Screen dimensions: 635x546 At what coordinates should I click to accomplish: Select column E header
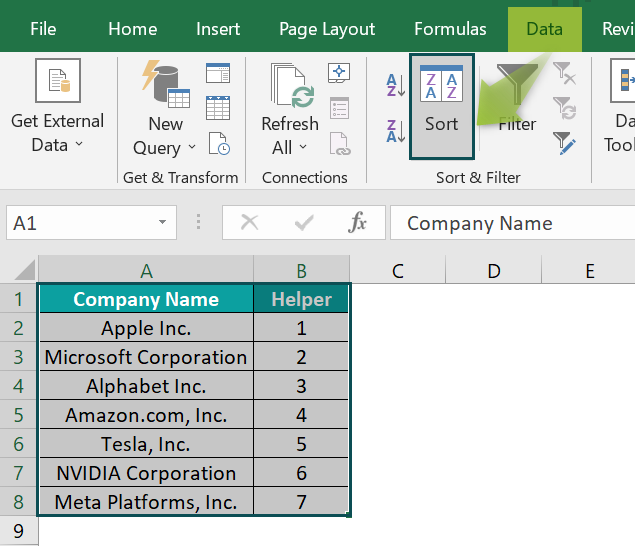tap(589, 271)
